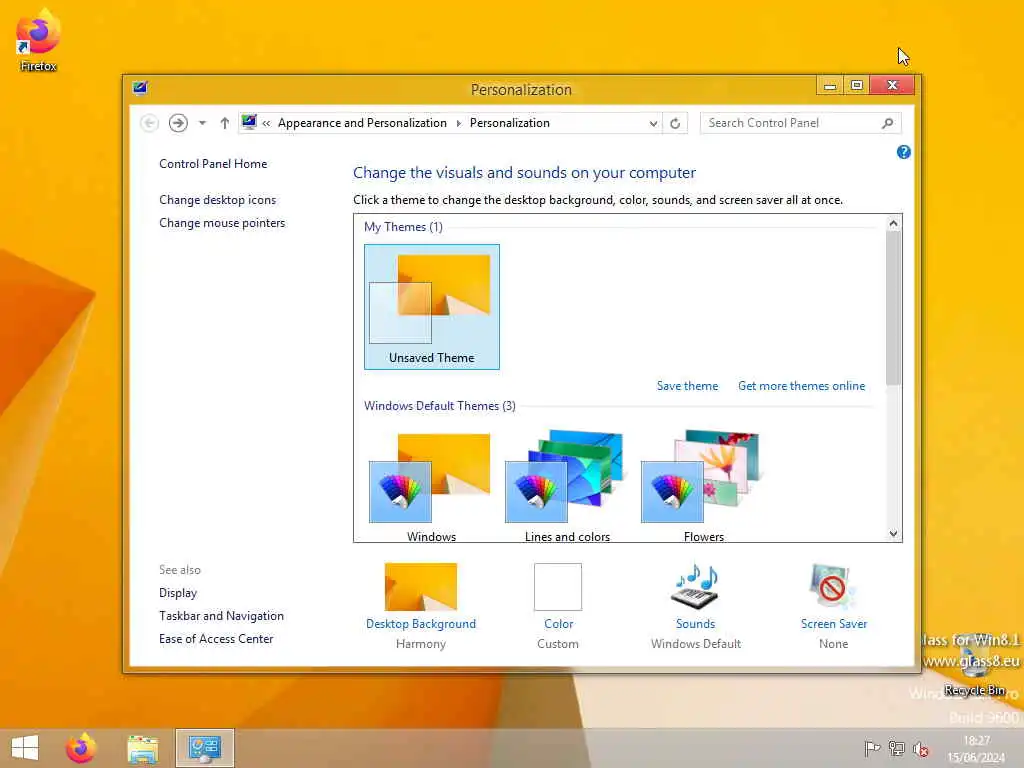
Task: Open Change mouse pointers link
Action: click(x=222, y=223)
